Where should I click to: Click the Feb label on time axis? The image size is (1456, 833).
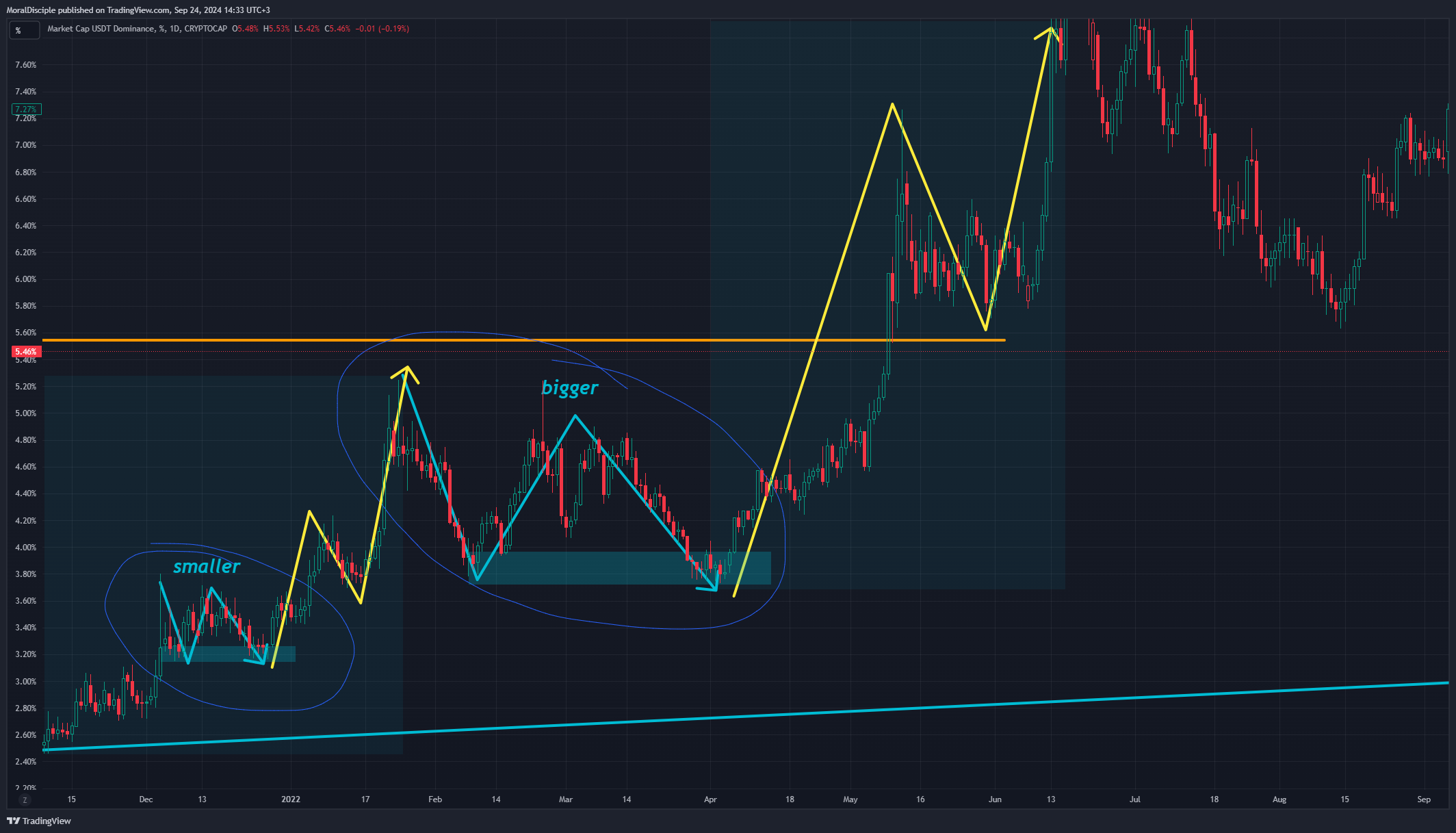435,799
